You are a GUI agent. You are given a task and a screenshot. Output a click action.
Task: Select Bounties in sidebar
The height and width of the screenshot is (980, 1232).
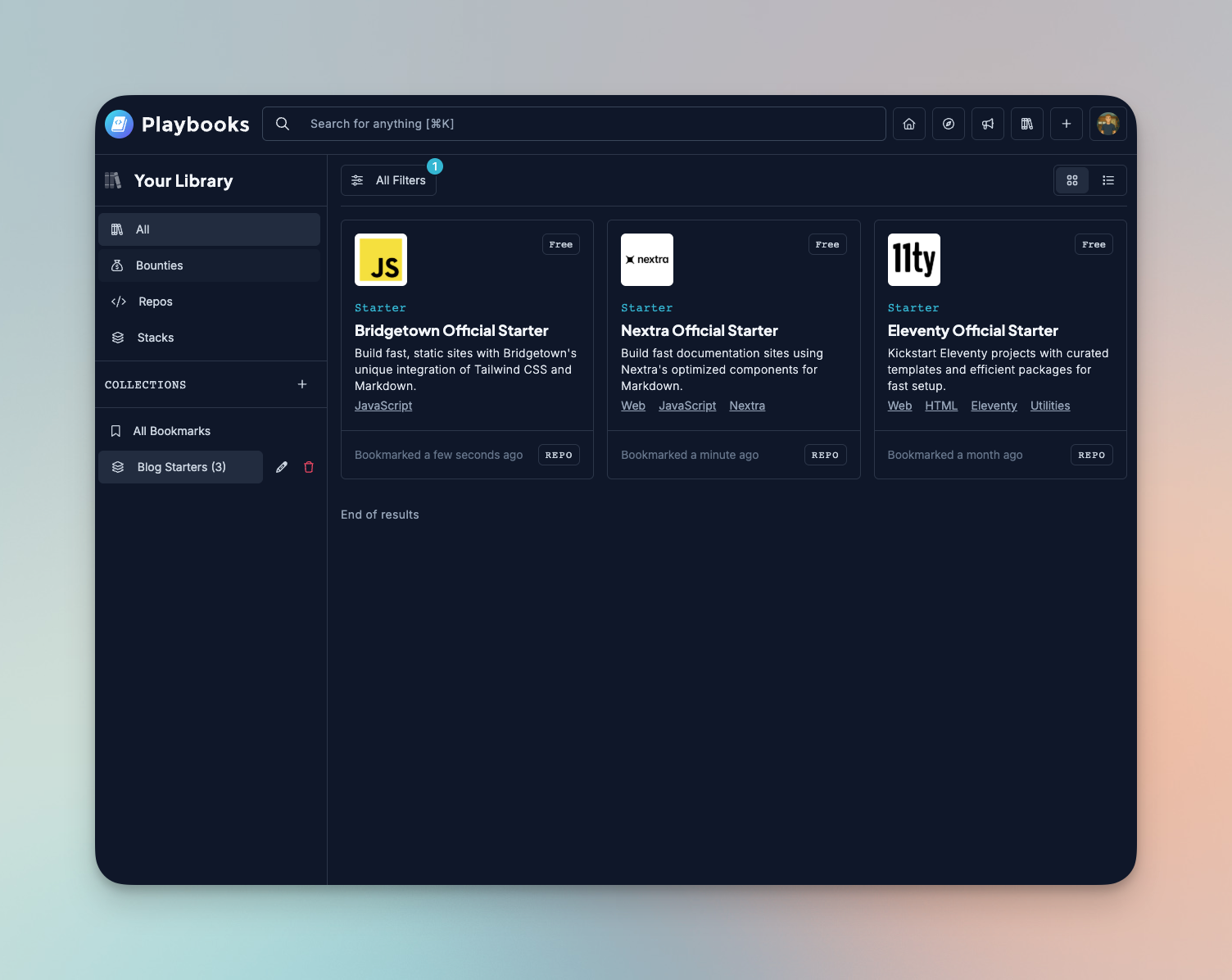[x=209, y=265]
